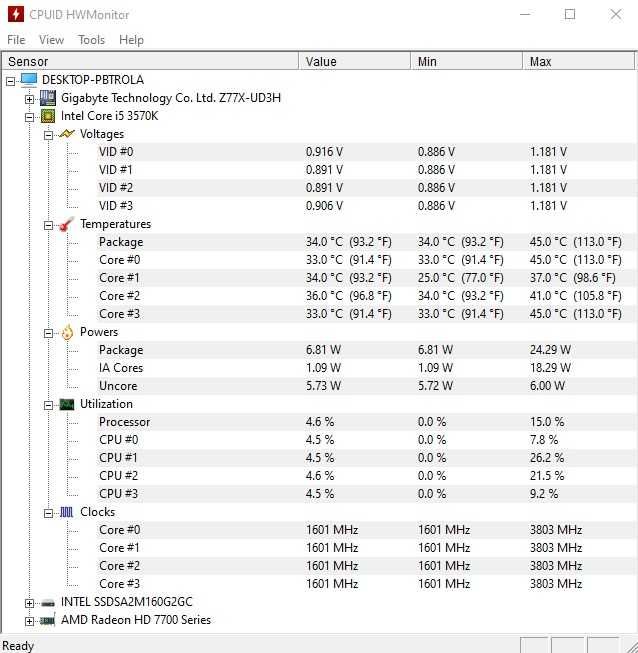Collapse the Voltages section

[48, 135]
